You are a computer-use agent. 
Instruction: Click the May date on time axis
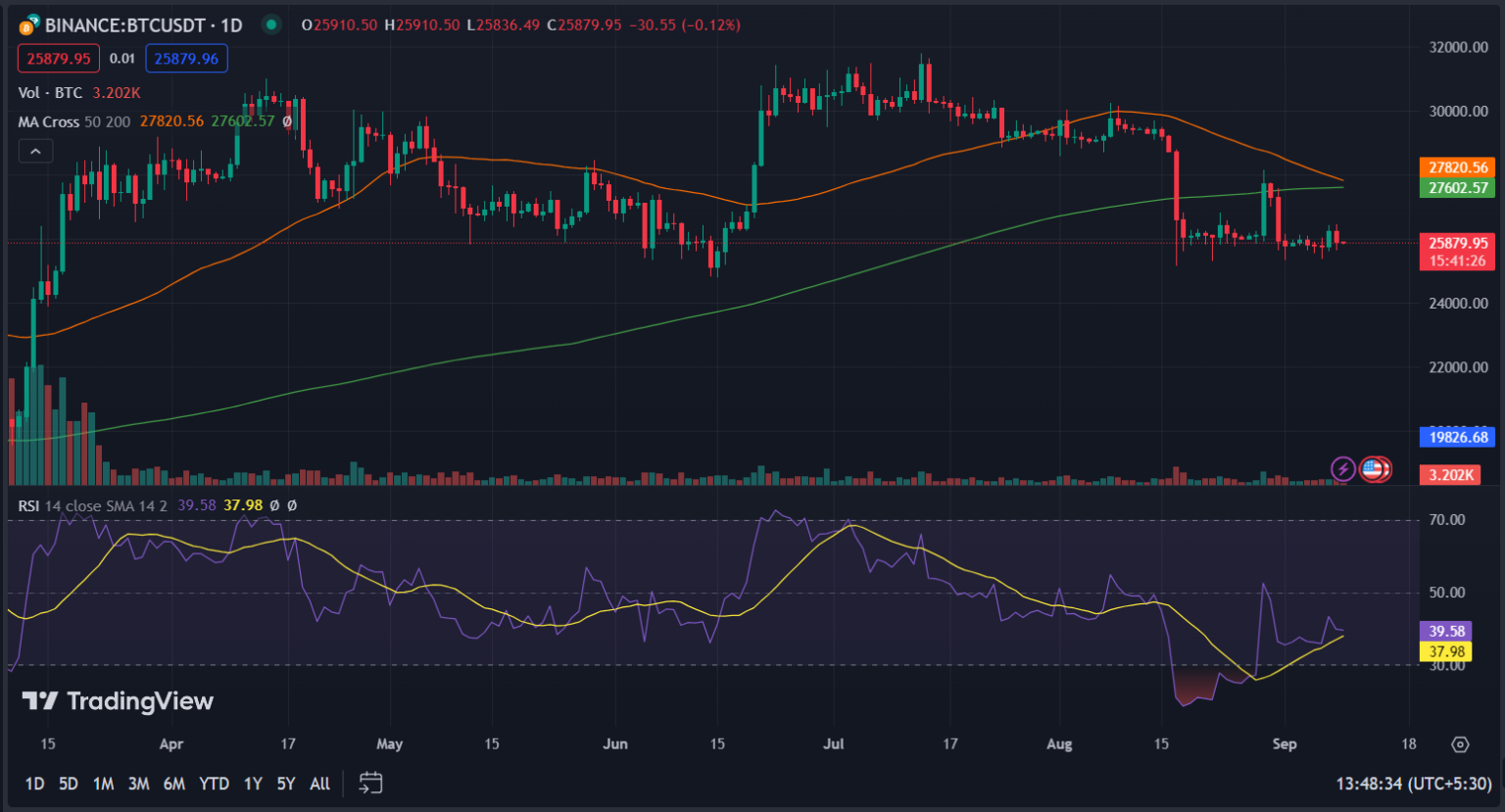coord(389,744)
